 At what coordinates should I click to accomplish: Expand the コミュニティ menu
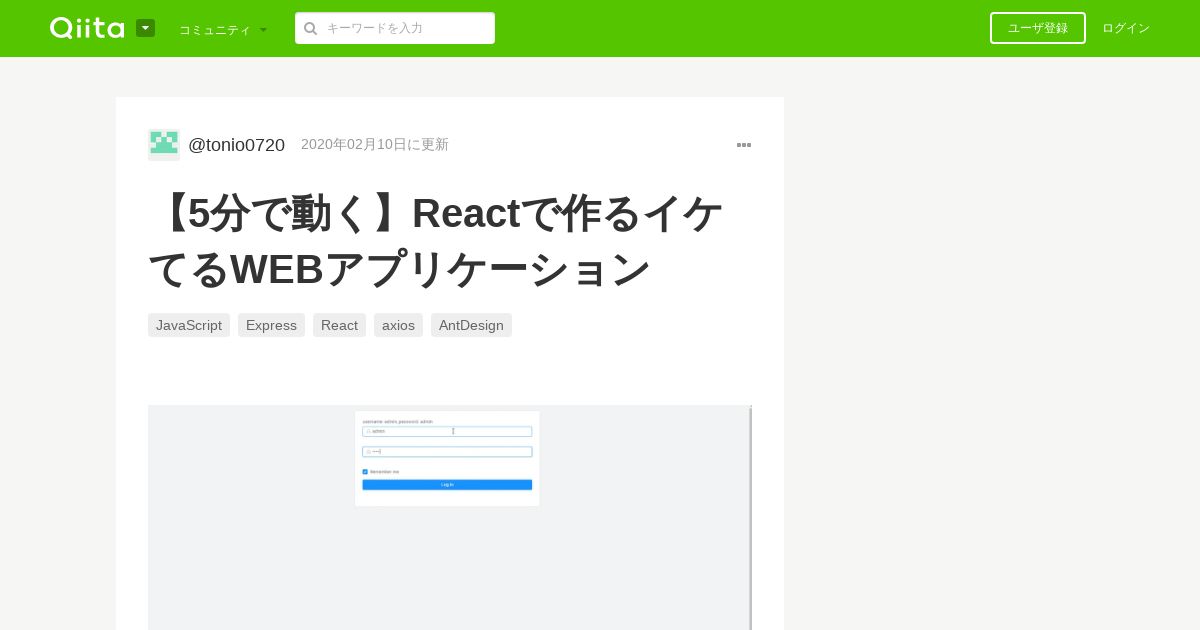(223, 30)
